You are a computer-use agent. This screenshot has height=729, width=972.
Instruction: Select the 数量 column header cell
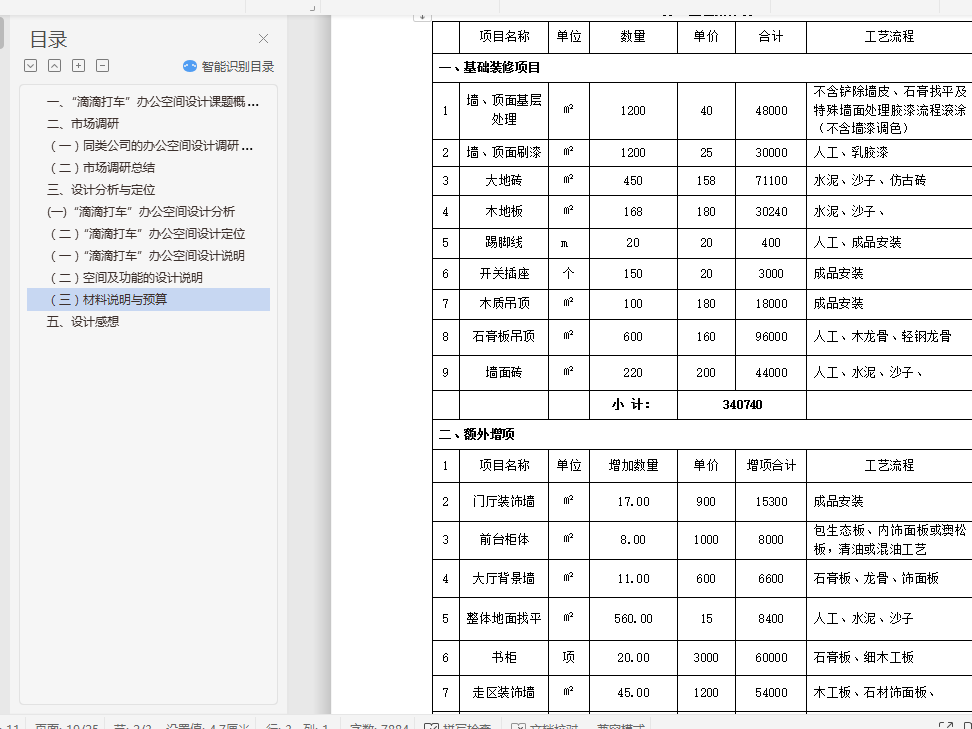coord(633,37)
